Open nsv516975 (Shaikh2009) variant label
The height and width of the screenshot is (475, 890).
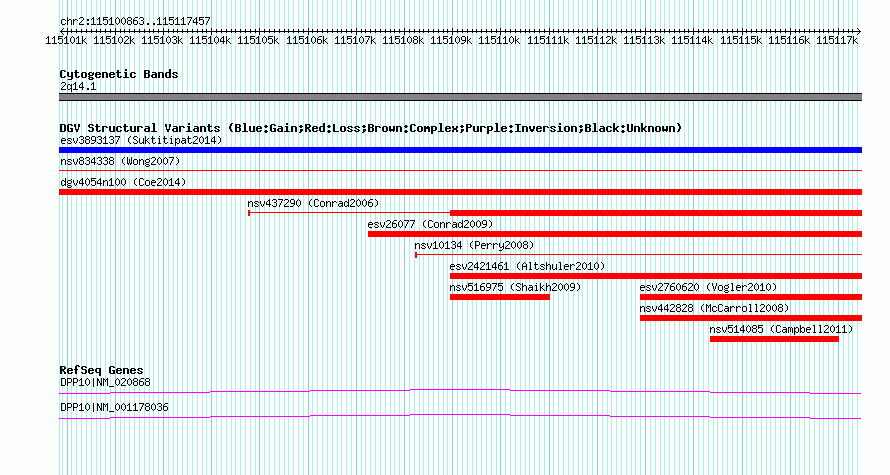point(515,287)
